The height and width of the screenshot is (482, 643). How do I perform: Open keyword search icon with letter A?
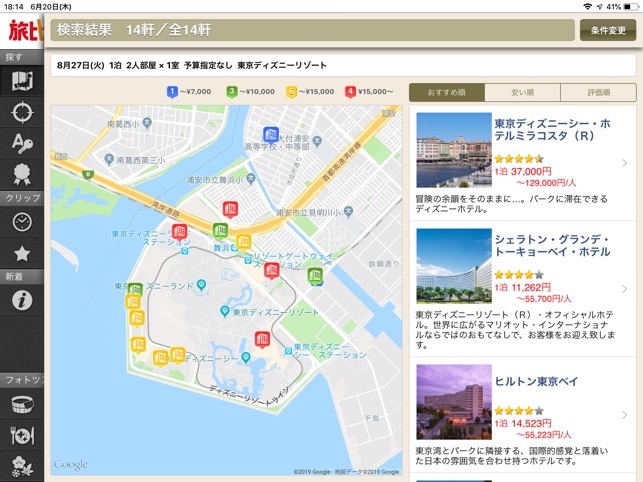coord(22,143)
